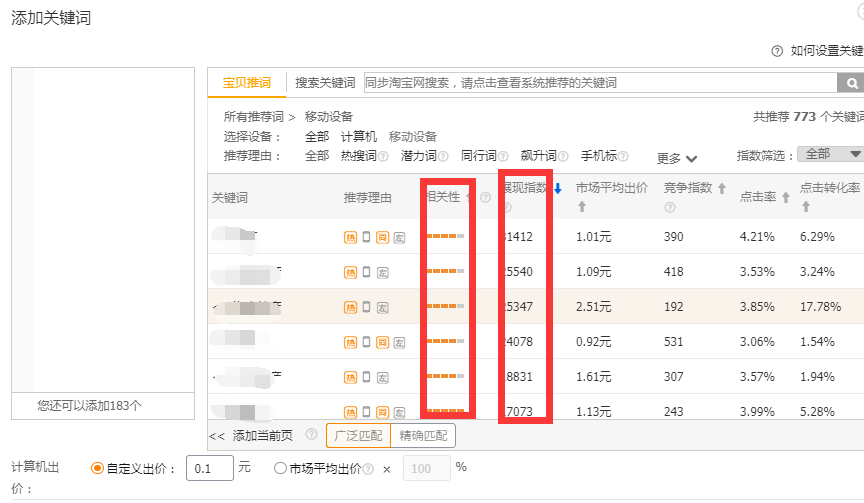Image resolution: width=864 pixels, height=503 pixels.
Task: Click click-rate cell 4.21%
Action: click(757, 237)
